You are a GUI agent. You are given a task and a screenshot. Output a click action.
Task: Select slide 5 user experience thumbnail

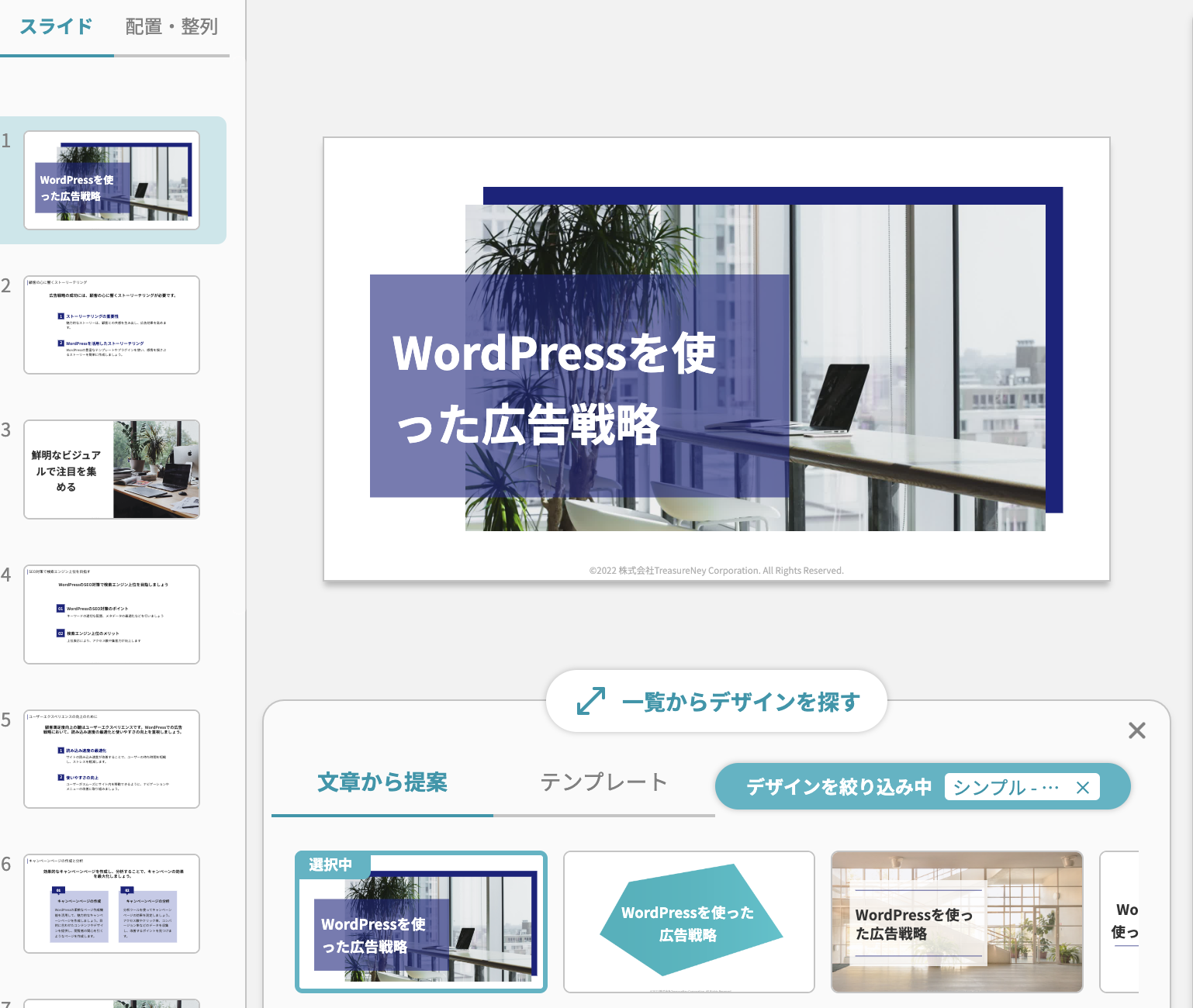click(x=112, y=759)
